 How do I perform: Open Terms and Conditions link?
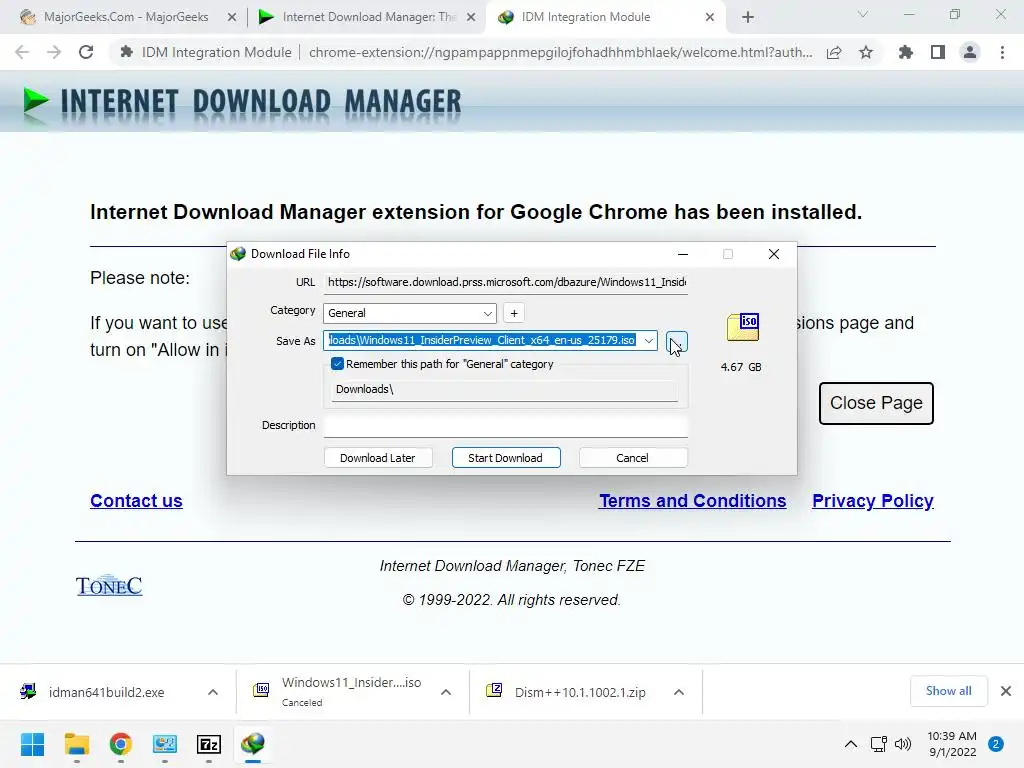[693, 501]
